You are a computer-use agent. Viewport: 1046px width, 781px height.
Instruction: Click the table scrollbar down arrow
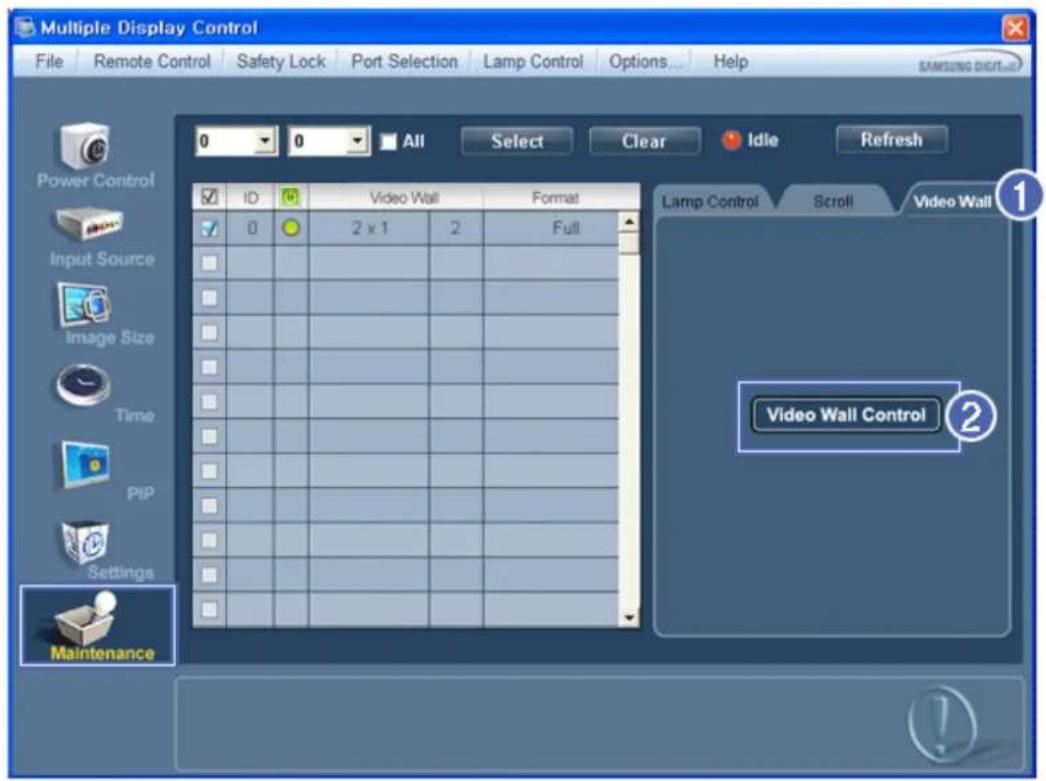(628, 618)
